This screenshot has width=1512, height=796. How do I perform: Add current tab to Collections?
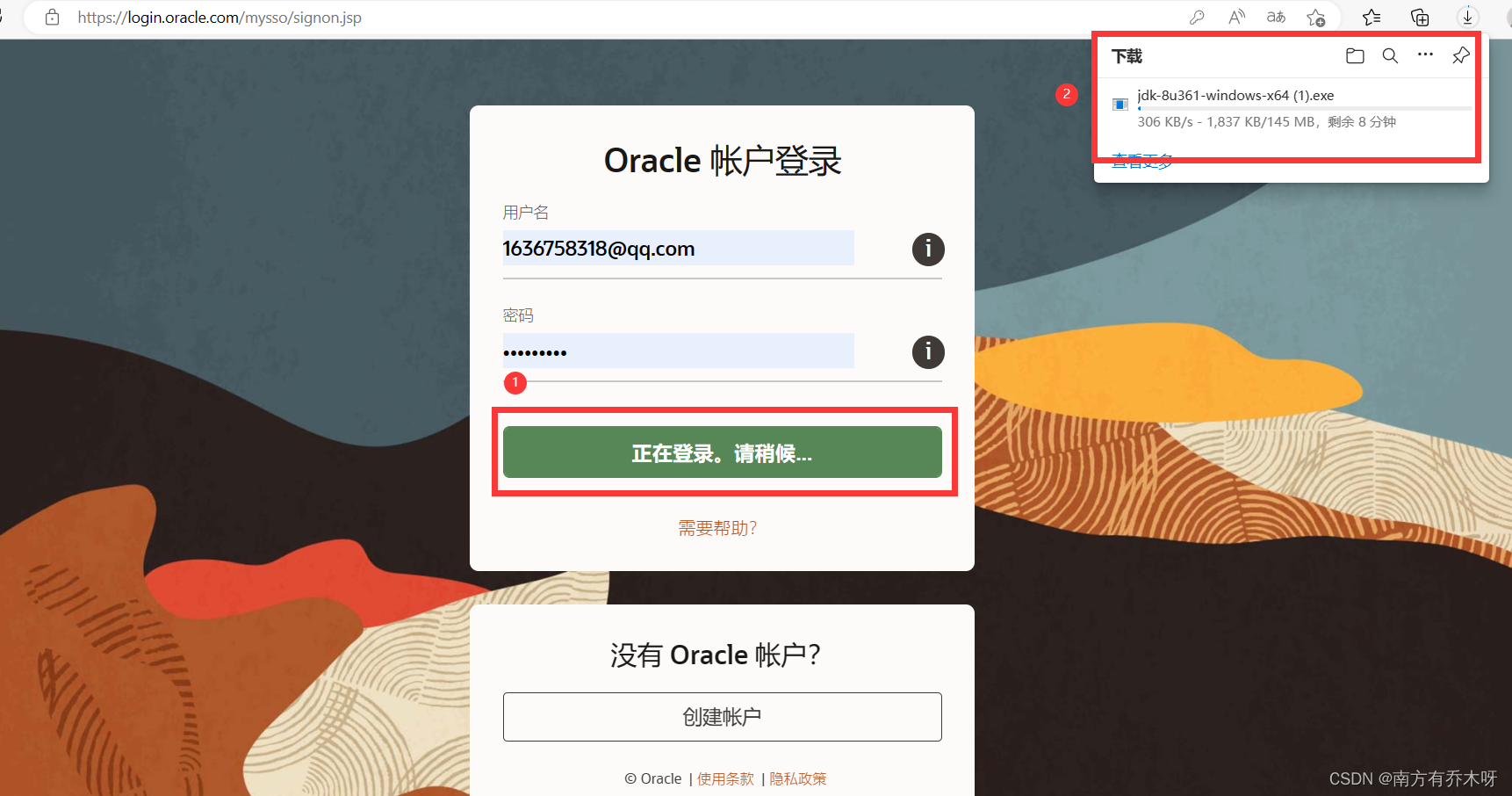1419,17
